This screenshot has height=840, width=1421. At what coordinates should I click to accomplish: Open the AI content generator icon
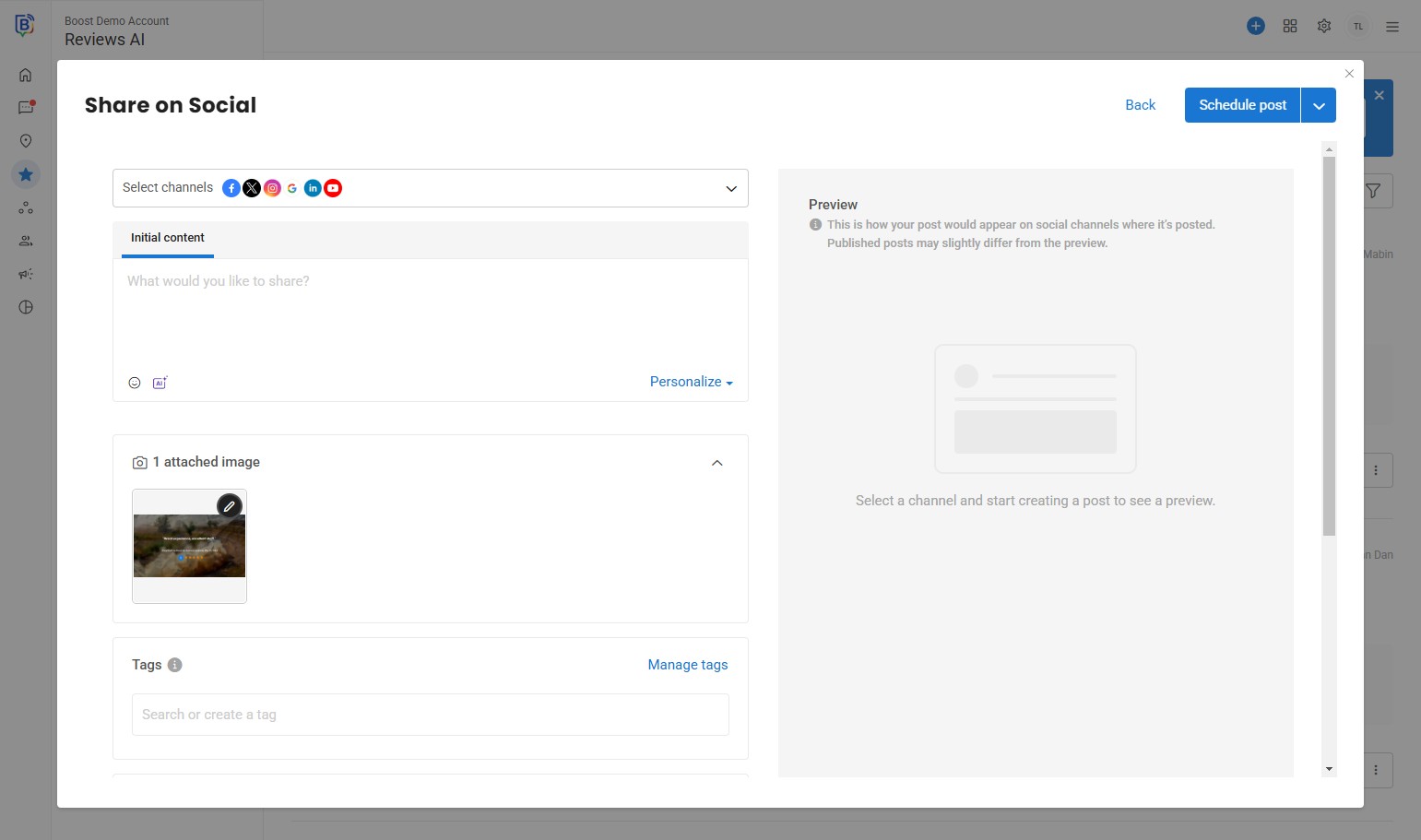tap(160, 383)
